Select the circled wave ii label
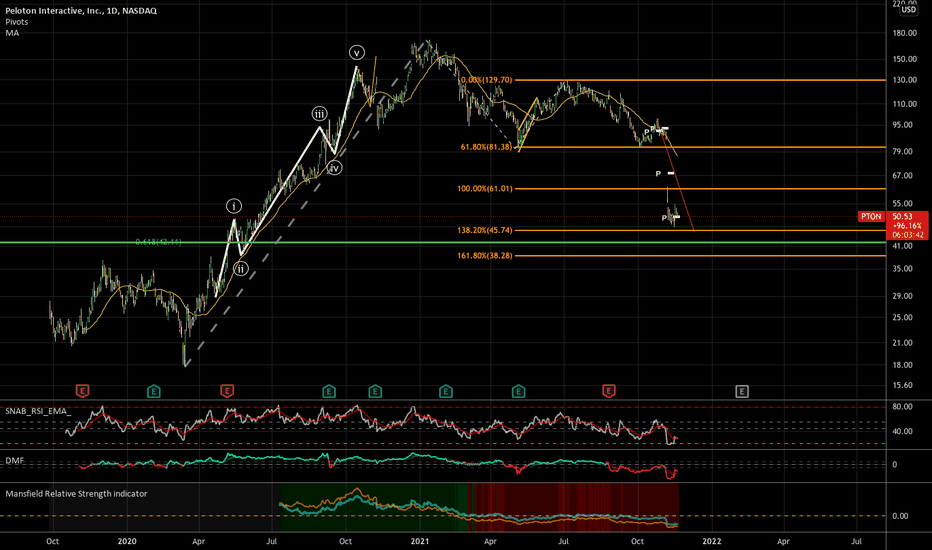This screenshot has width=932, height=550. (240, 269)
